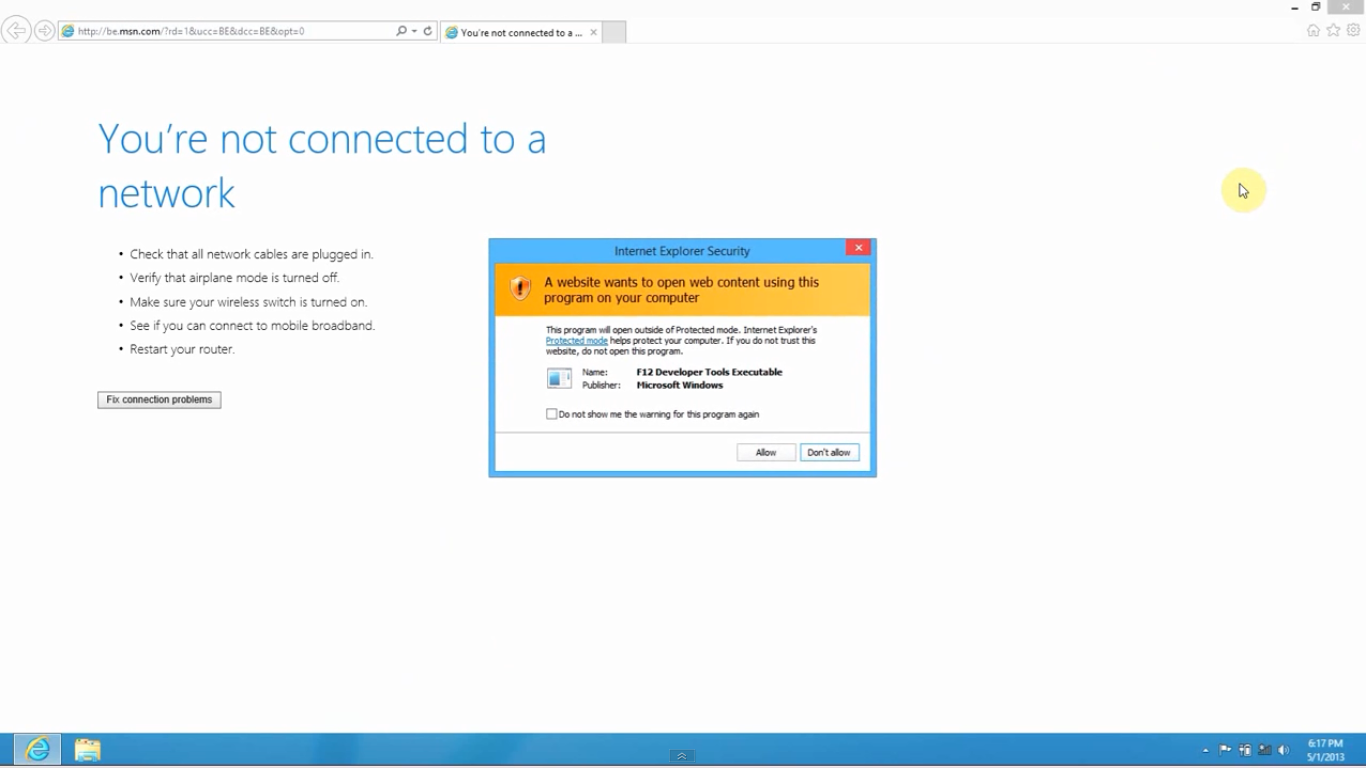Expand the taskbar center chevron handle
Screen dimensions: 1366x768
coord(682,756)
